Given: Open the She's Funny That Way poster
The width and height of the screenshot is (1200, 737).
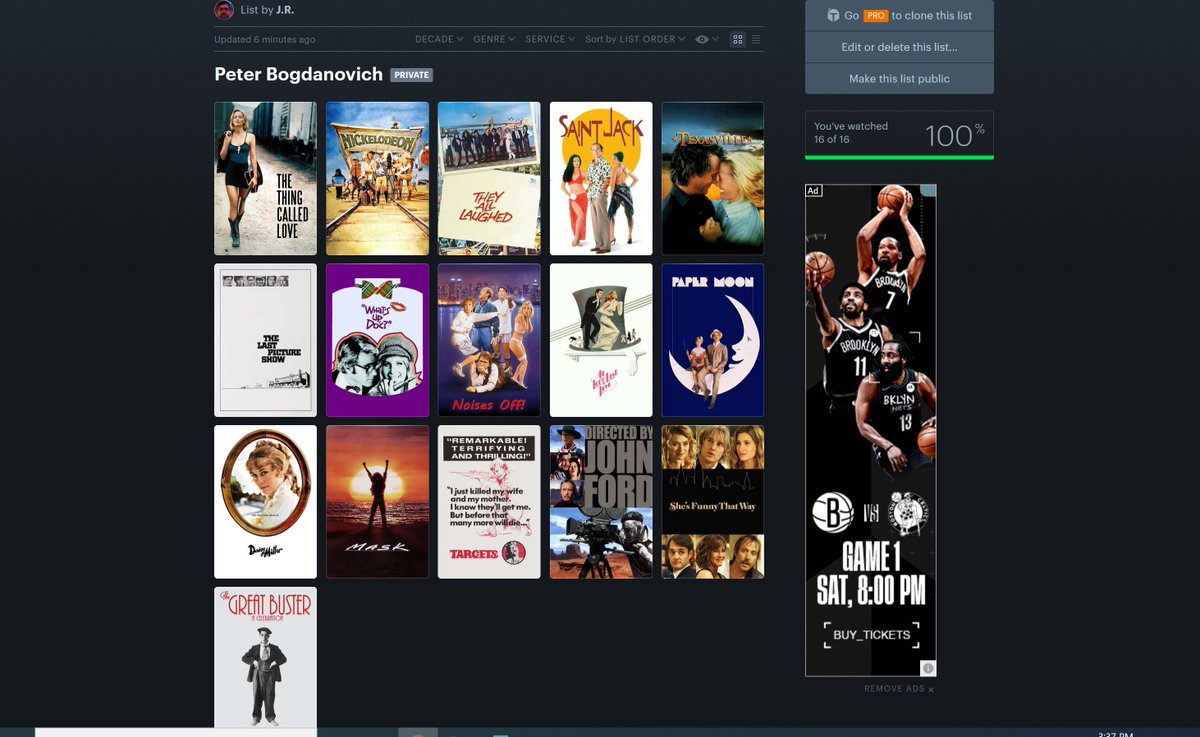Looking at the screenshot, I should click(713, 502).
